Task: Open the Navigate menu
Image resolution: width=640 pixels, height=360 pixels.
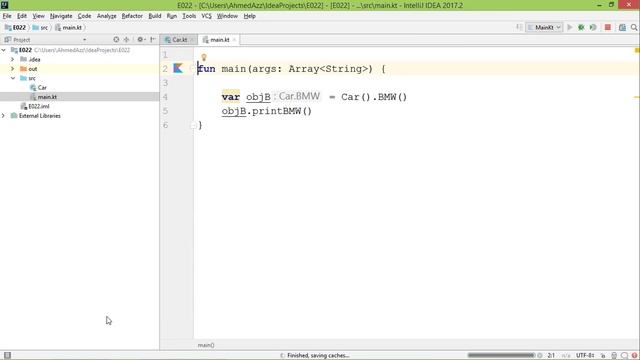Action: (61, 16)
